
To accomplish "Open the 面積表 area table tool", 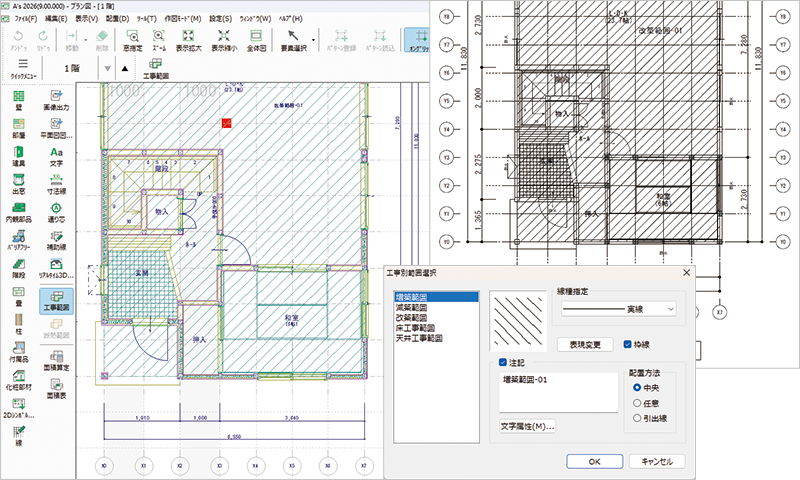I will [57, 387].
